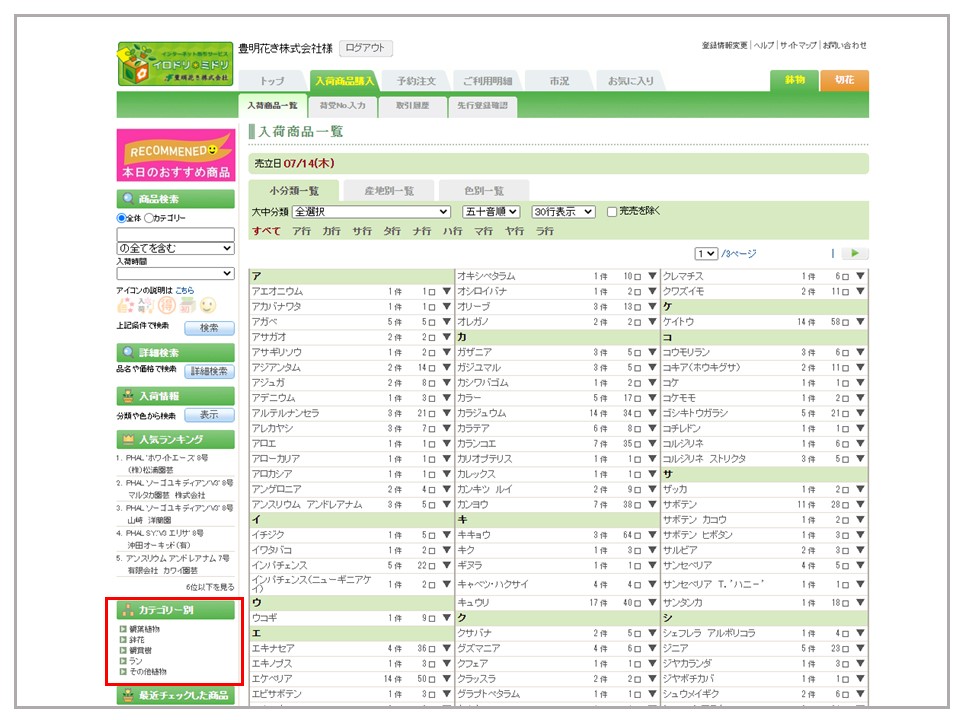
Task: Open the 大中分類 全選択 dropdown
Action: (371, 212)
